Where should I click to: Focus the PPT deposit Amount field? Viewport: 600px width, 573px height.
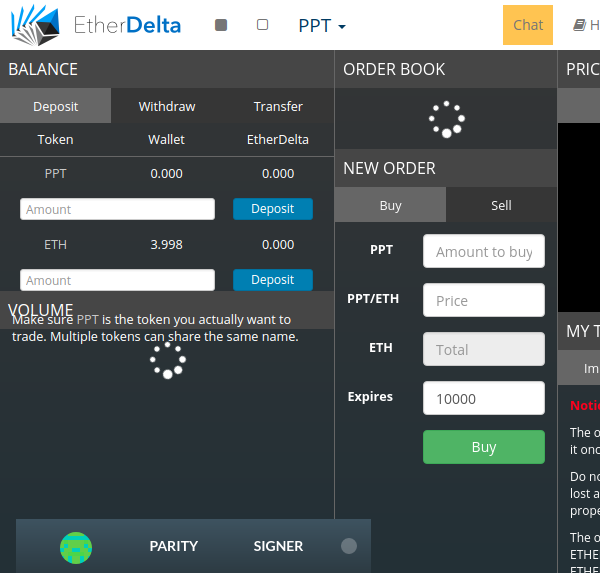117,209
